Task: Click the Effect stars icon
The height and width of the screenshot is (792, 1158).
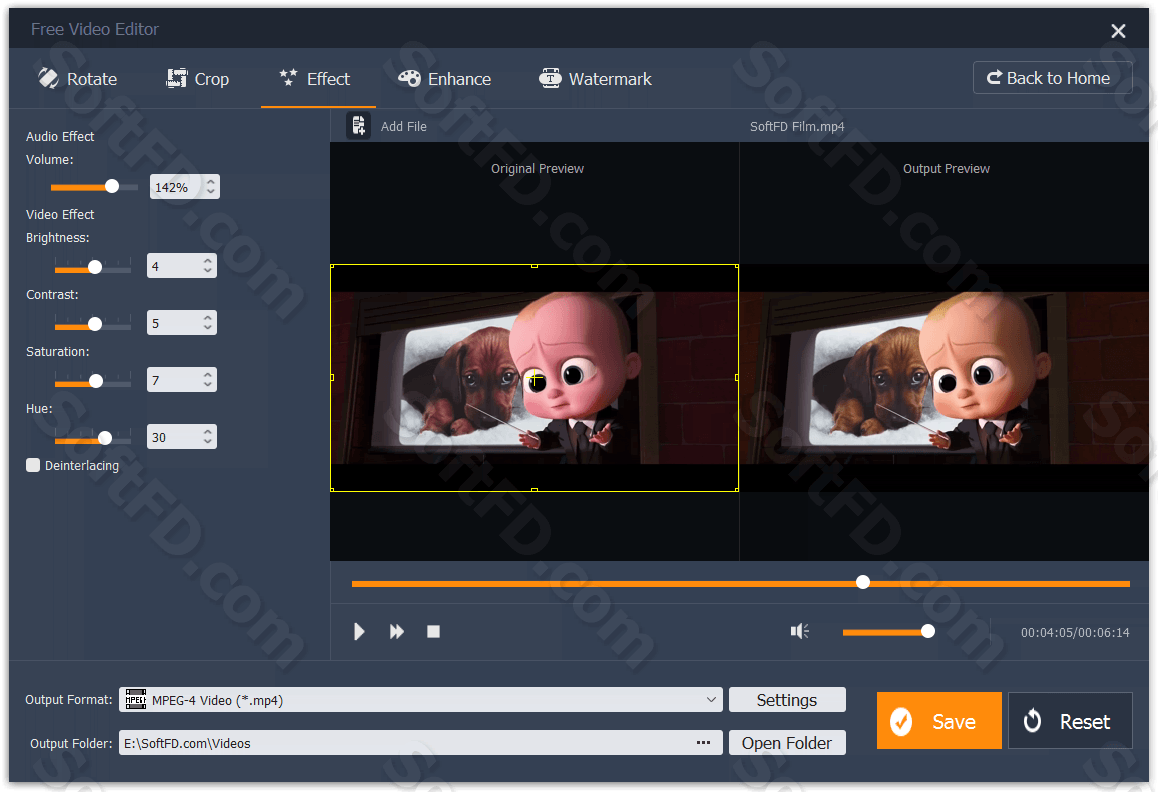Action: point(288,78)
